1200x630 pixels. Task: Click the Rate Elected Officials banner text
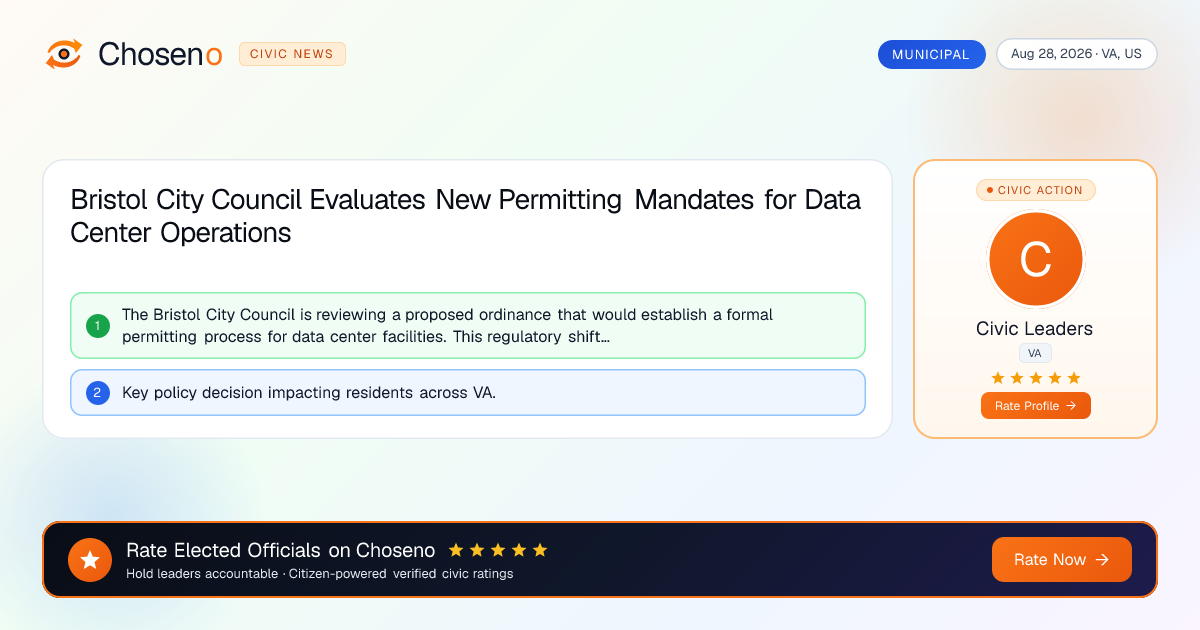click(281, 550)
